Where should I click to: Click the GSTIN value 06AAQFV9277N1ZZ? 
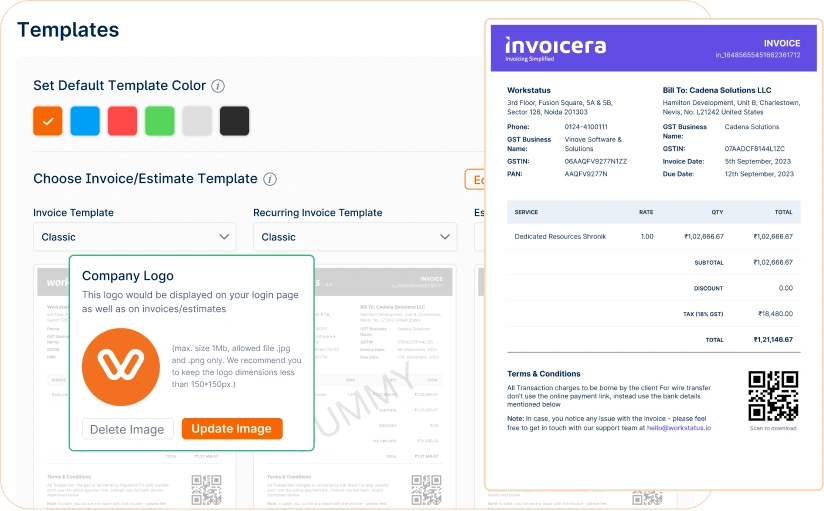click(596, 161)
